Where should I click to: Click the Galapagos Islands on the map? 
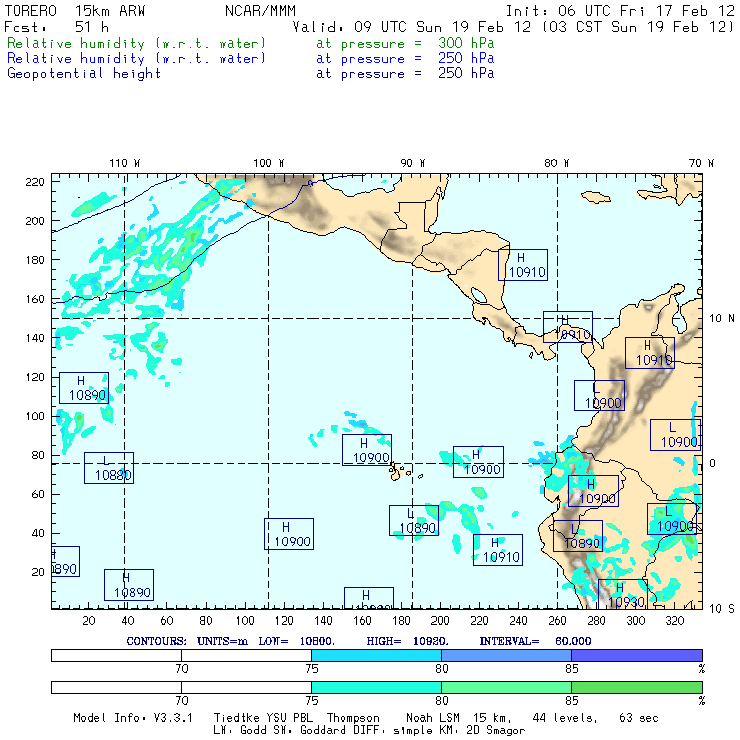[401, 469]
